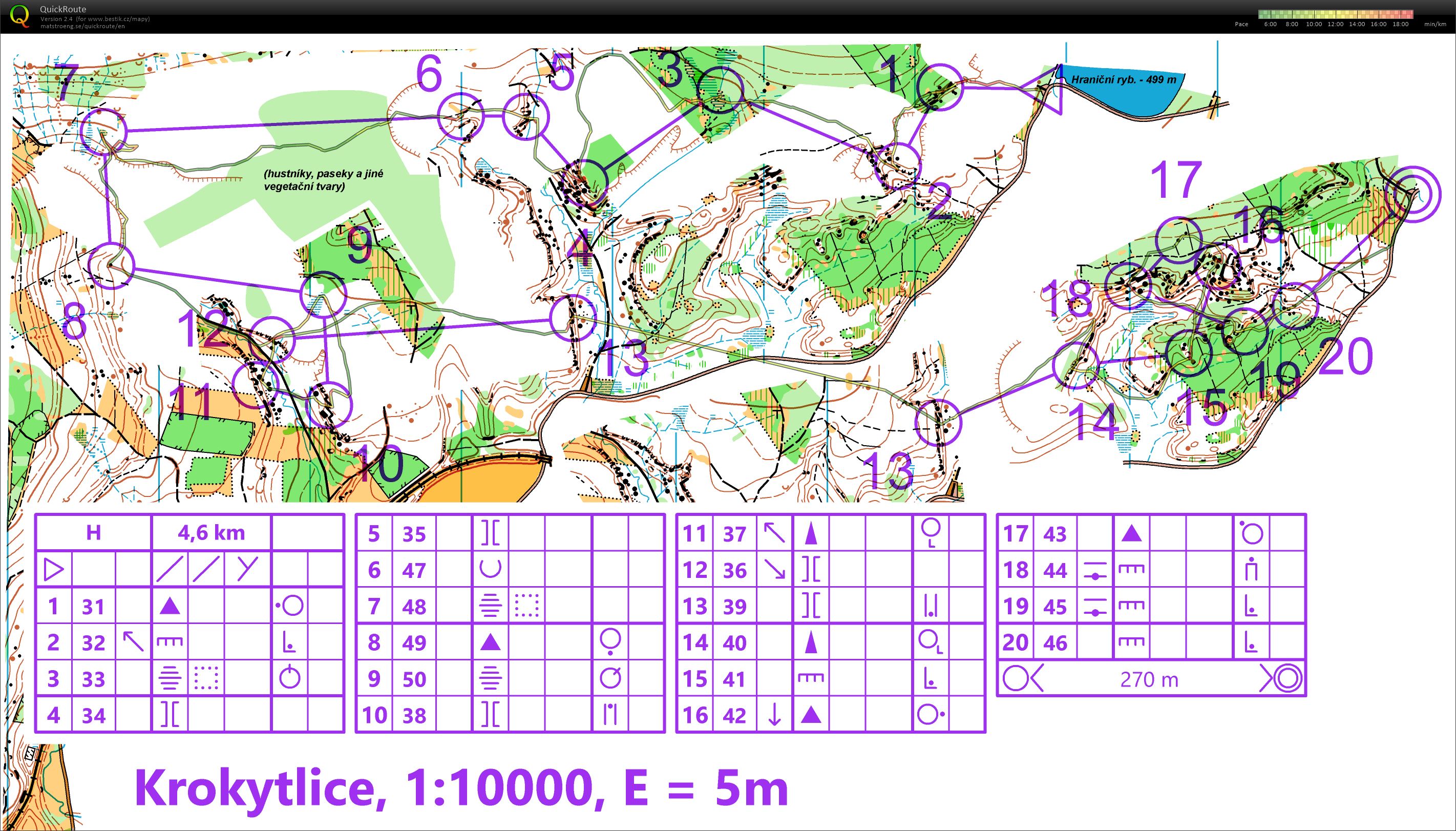The height and width of the screenshot is (831, 1456).
Task: Open the Pace attribute selector
Action: point(1241,24)
